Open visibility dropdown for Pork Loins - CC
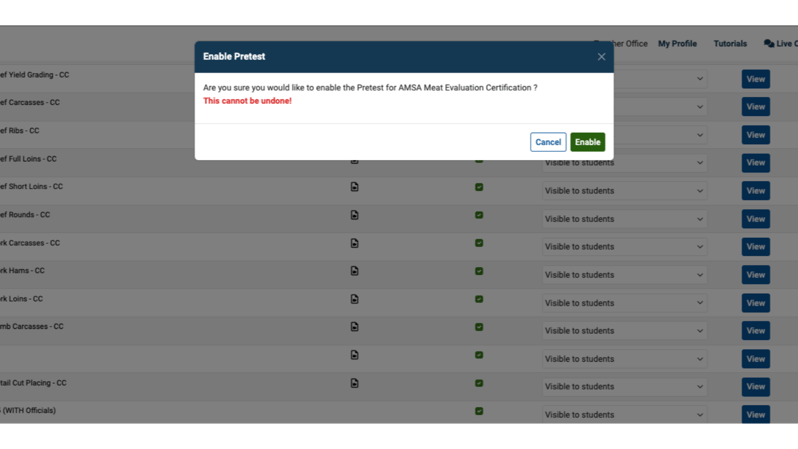The width and height of the screenshot is (798, 449). pyautogui.click(x=624, y=303)
